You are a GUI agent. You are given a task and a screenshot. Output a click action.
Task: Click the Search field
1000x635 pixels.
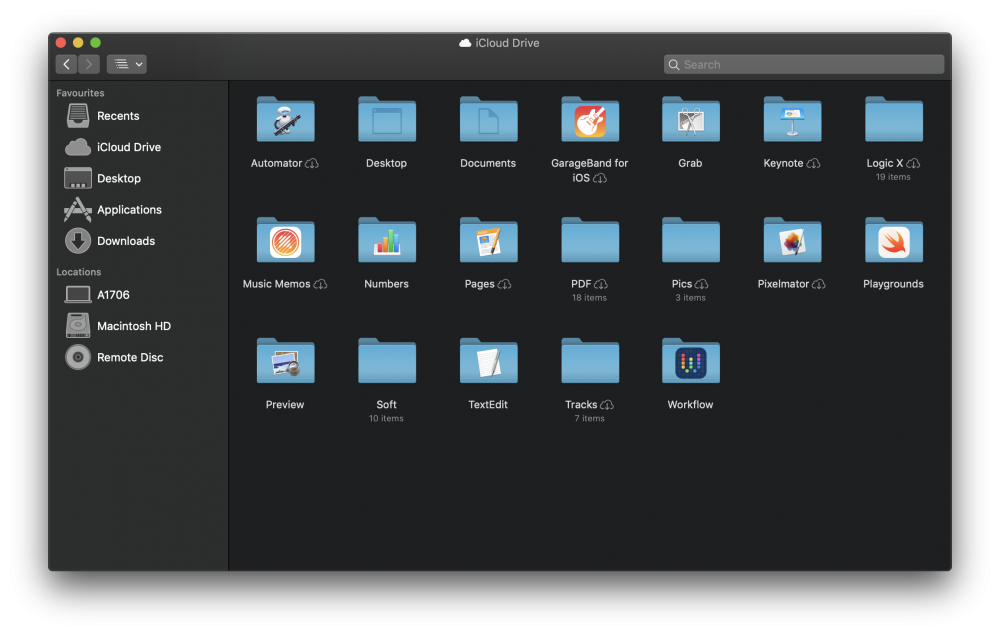804,64
